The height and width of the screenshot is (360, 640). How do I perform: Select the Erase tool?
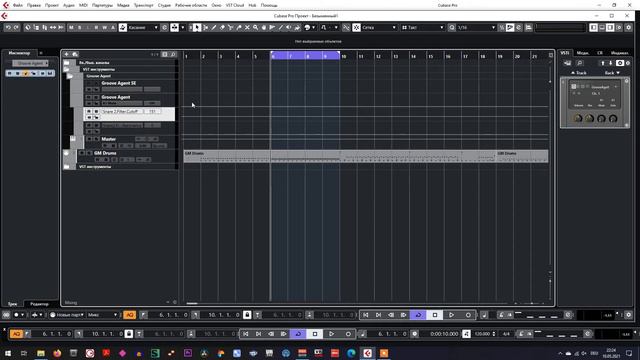[x=222, y=27]
